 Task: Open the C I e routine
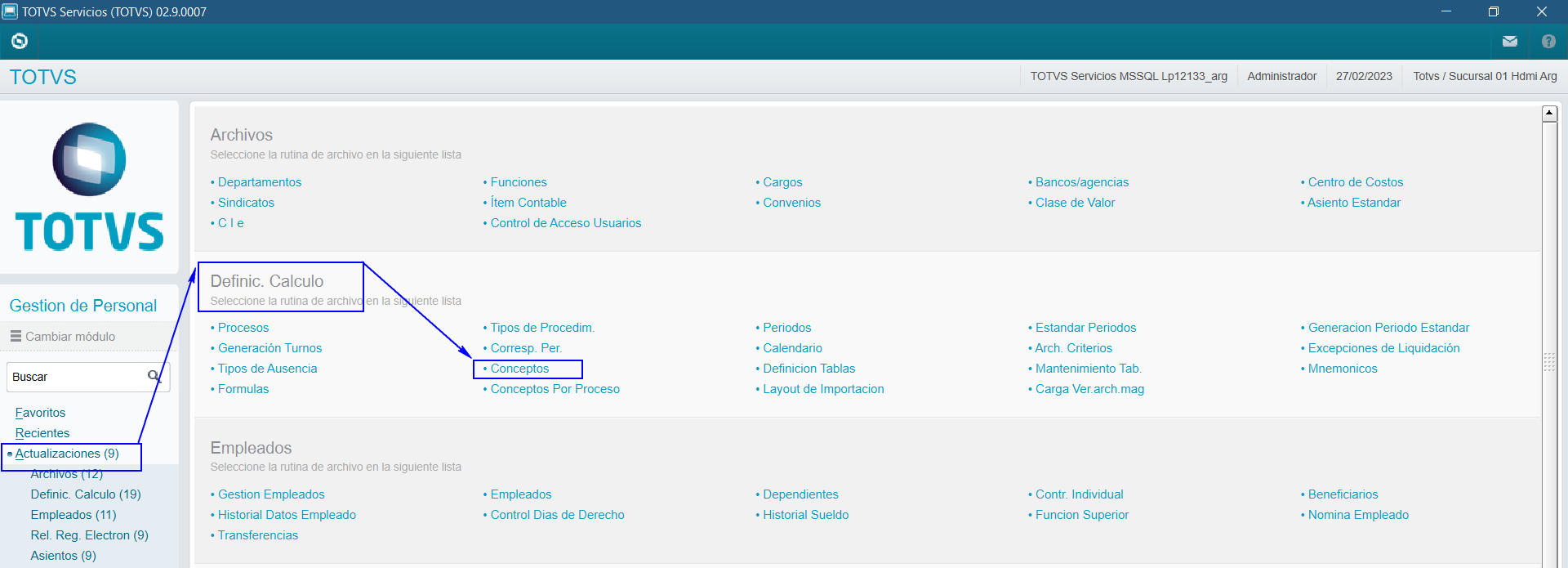(x=230, y=223)
